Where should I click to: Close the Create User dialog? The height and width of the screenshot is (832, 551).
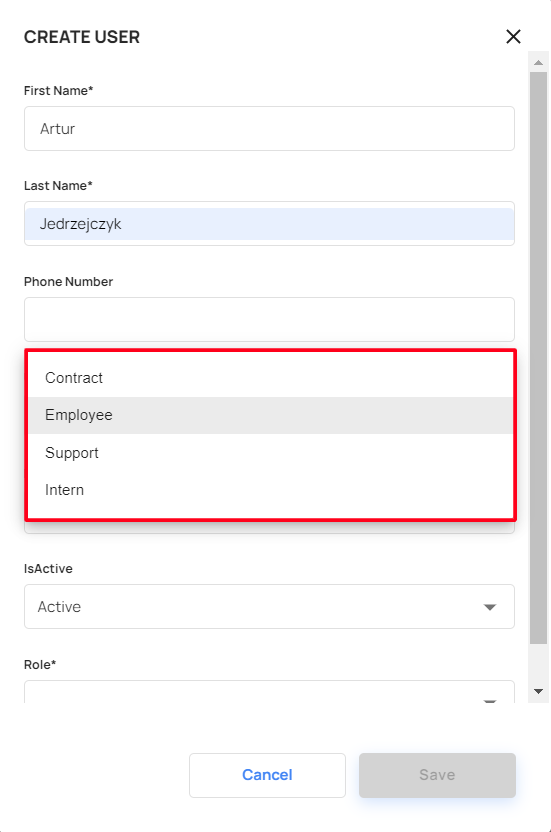tap(513, 37)
